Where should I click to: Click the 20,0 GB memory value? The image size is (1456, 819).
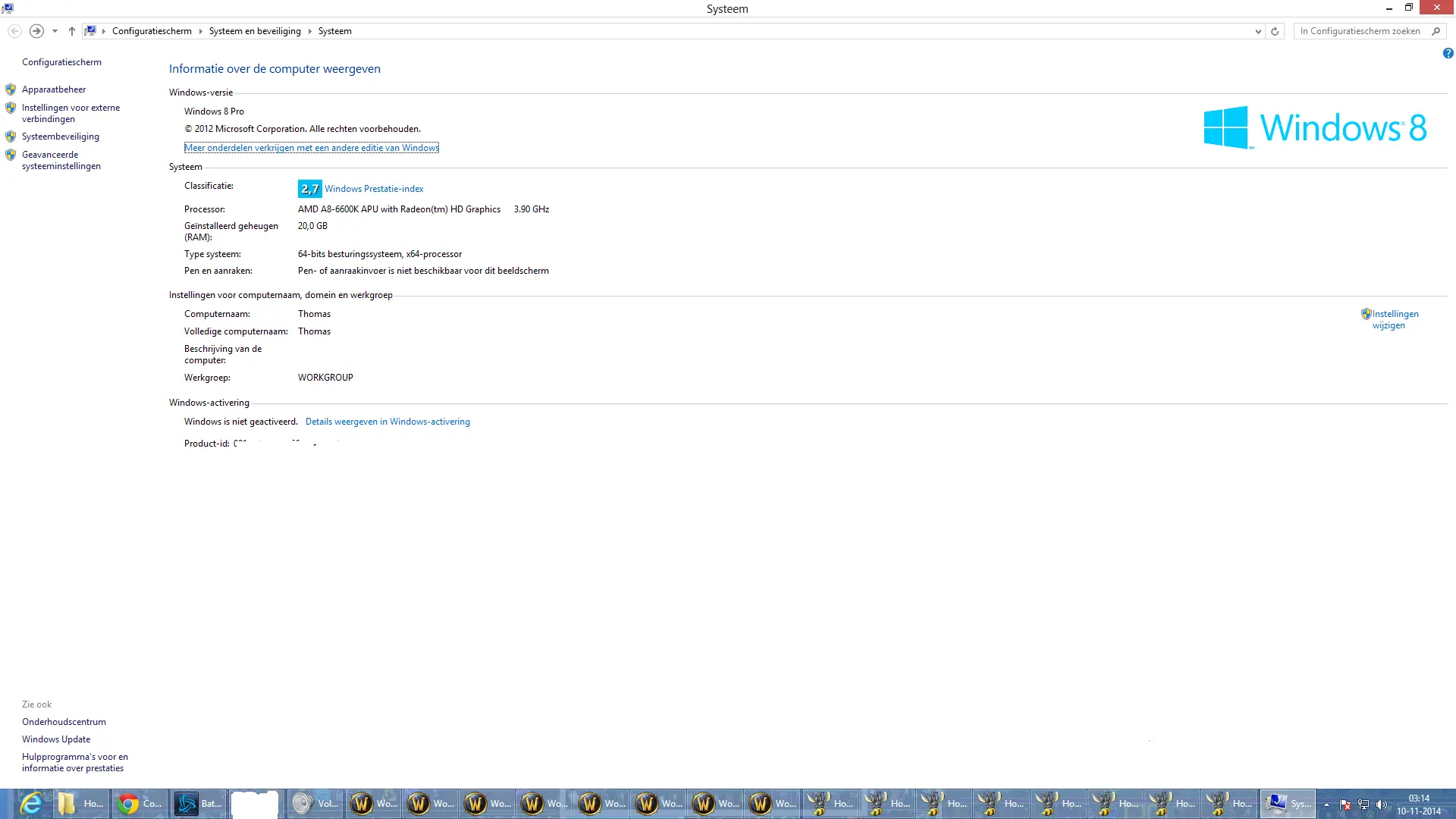coord(312,226)
